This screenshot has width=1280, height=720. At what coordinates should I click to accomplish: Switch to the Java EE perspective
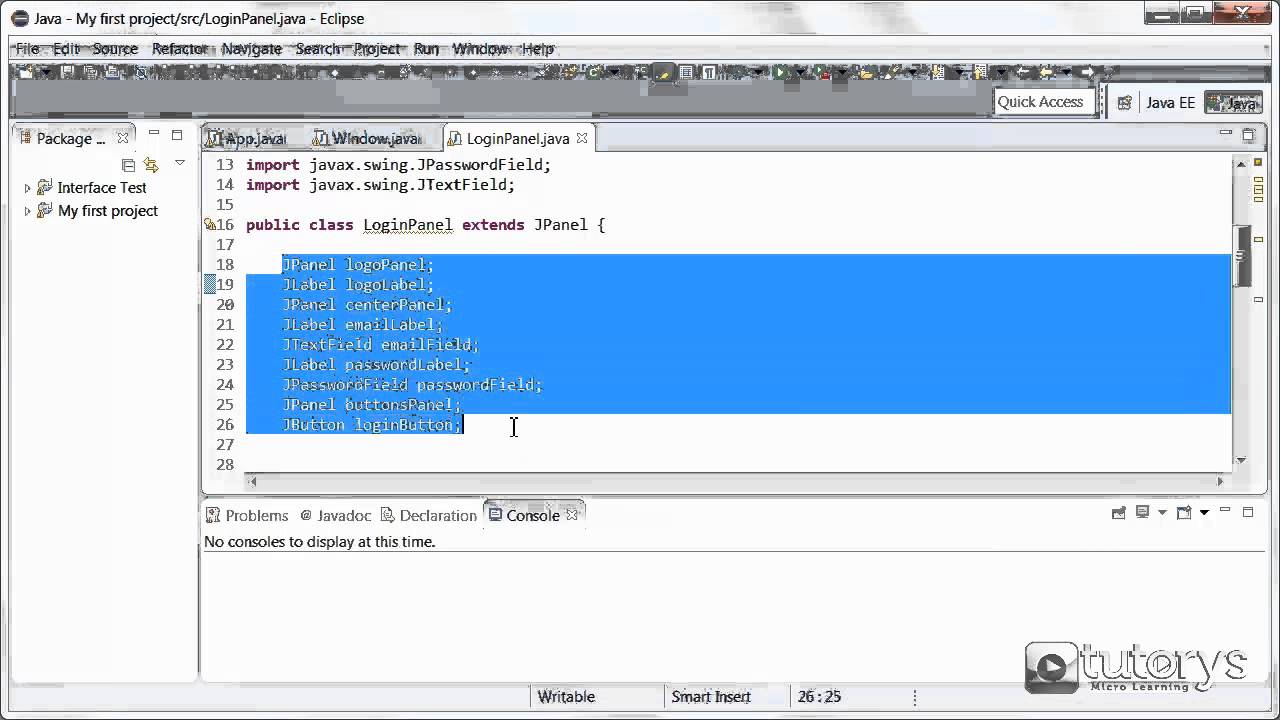coord(1170,102)
